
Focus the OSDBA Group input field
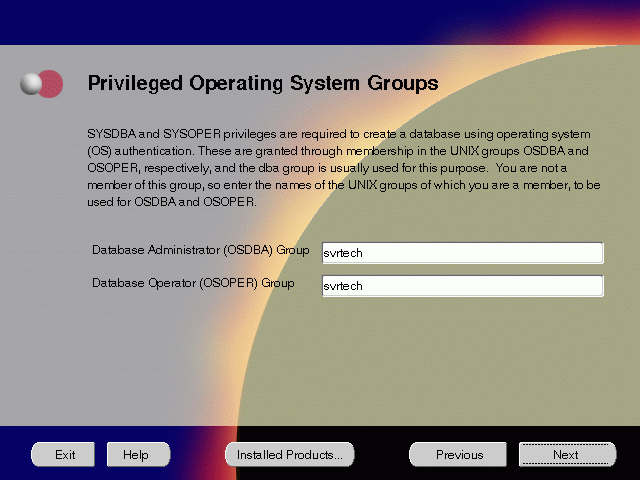coord(462,253)
